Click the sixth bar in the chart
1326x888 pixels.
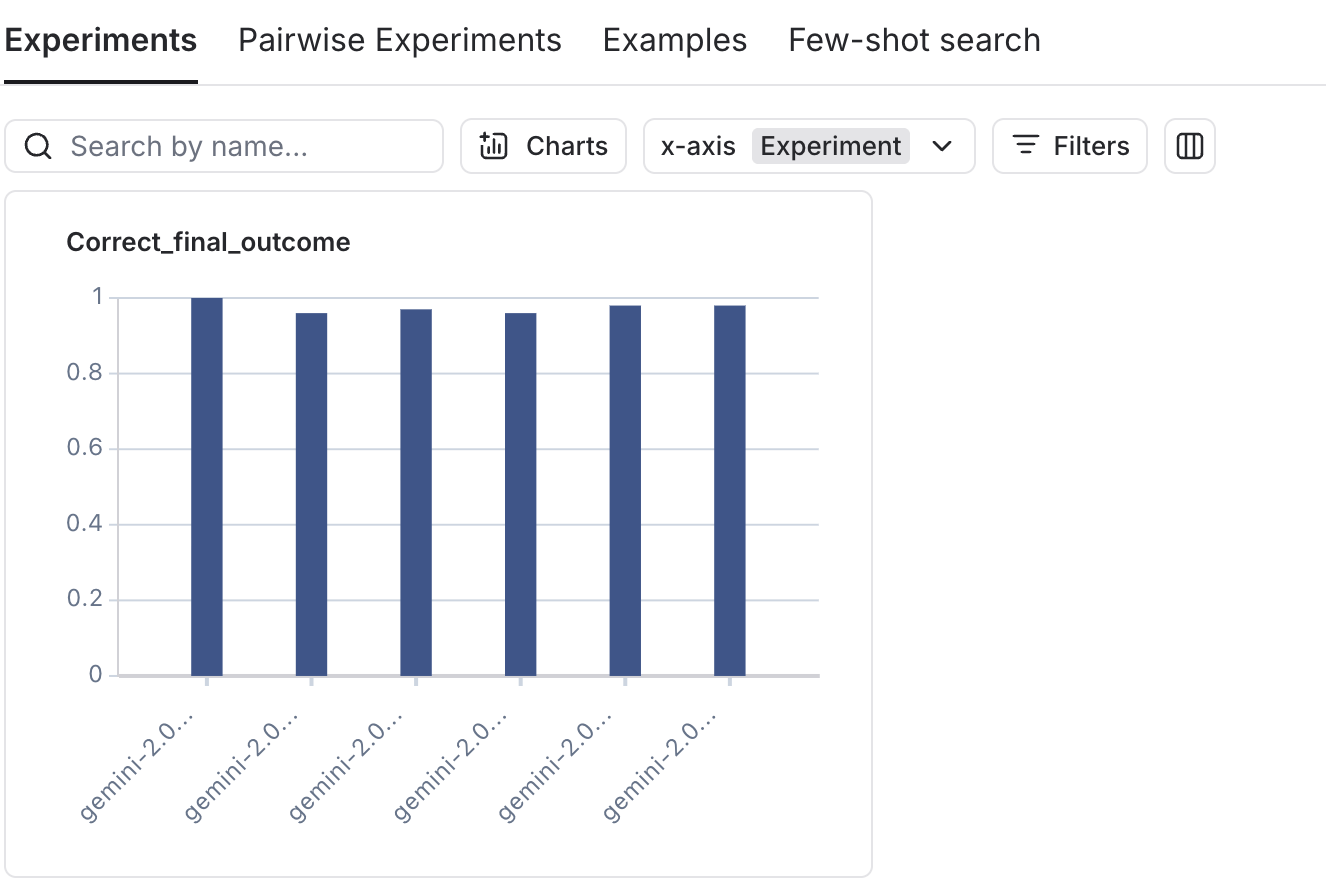730,490
